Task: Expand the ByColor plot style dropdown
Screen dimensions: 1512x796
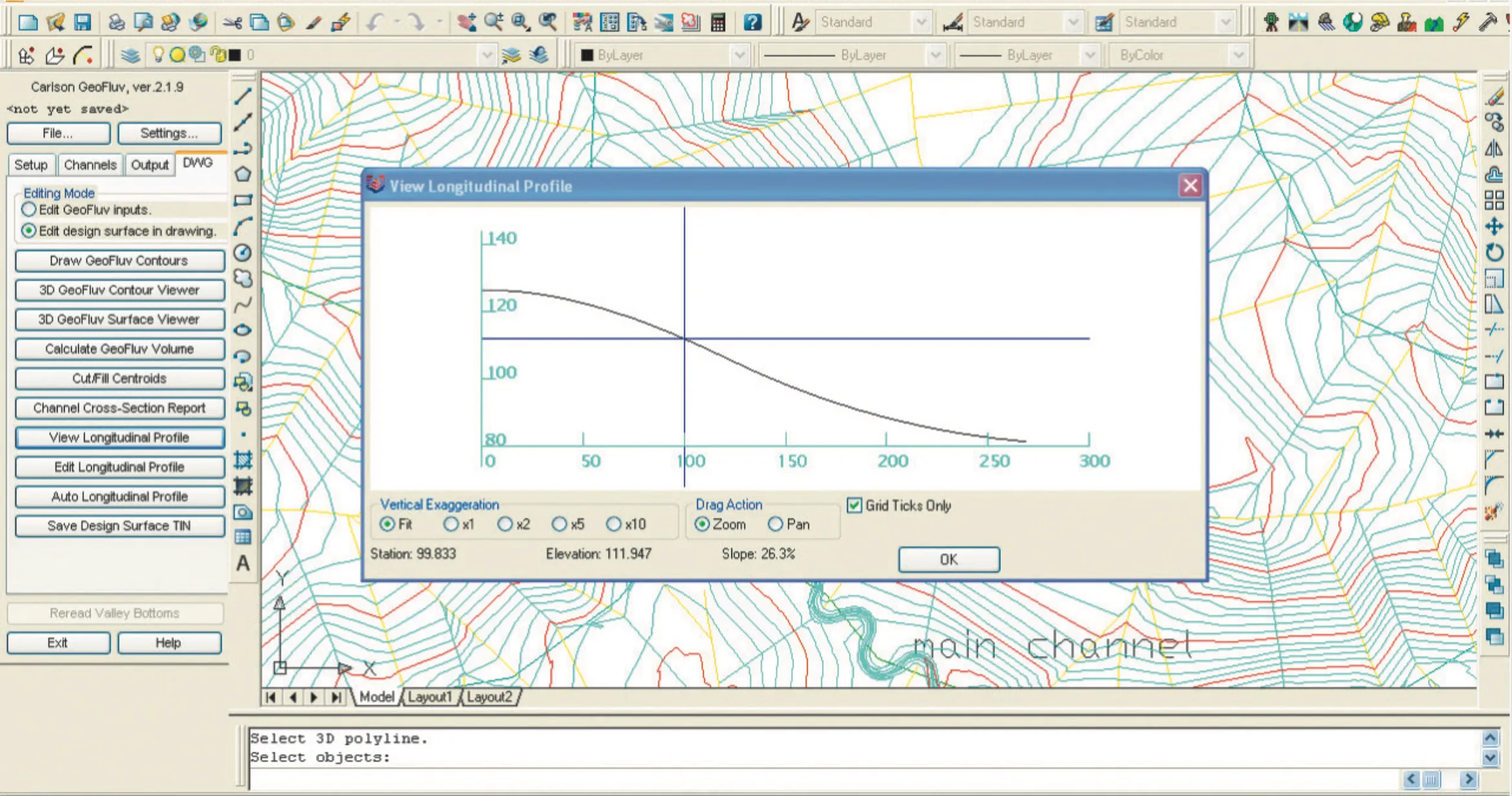Action: coord(1238,55)
